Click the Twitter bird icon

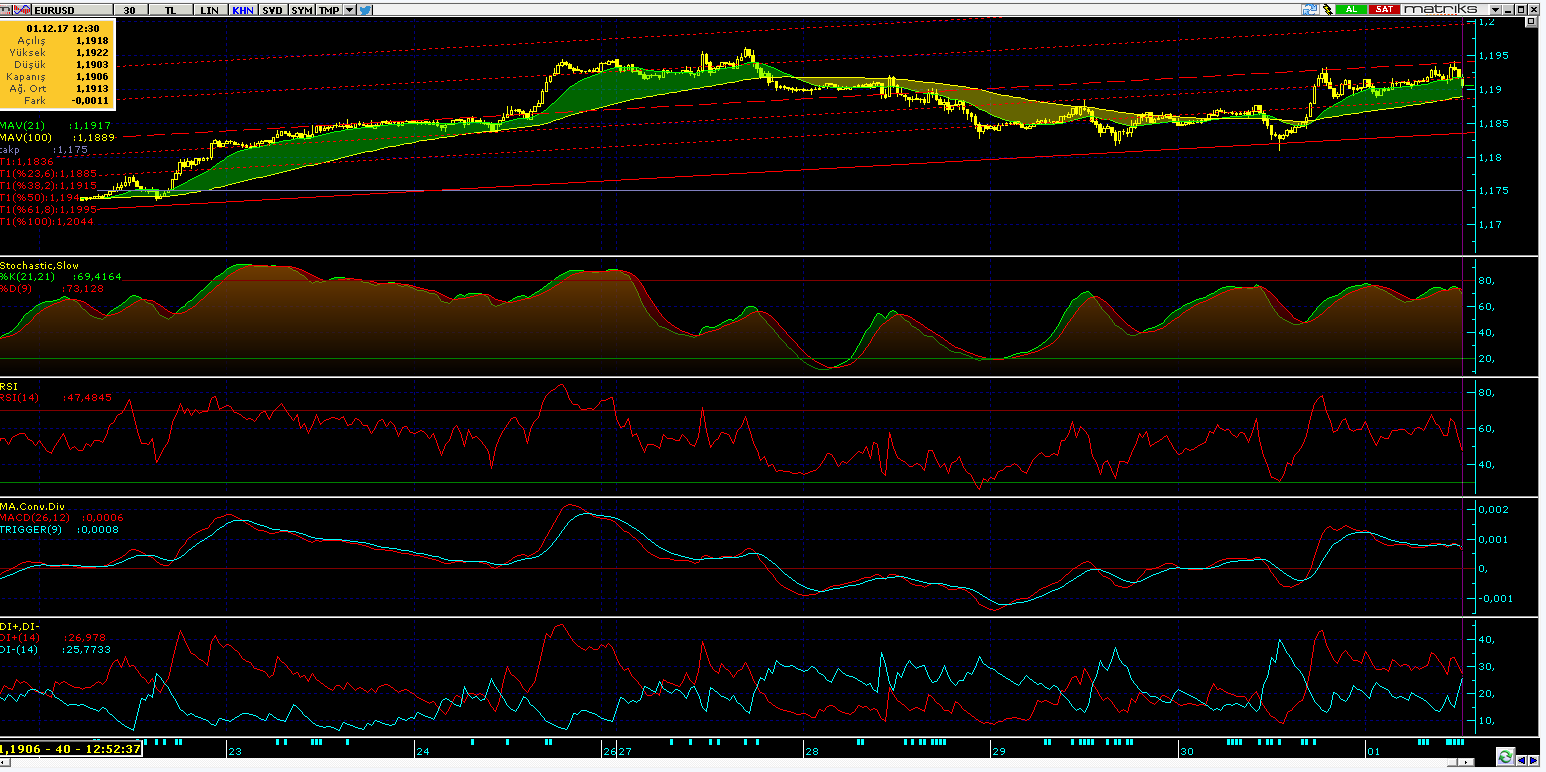click(x=366, y=9)
